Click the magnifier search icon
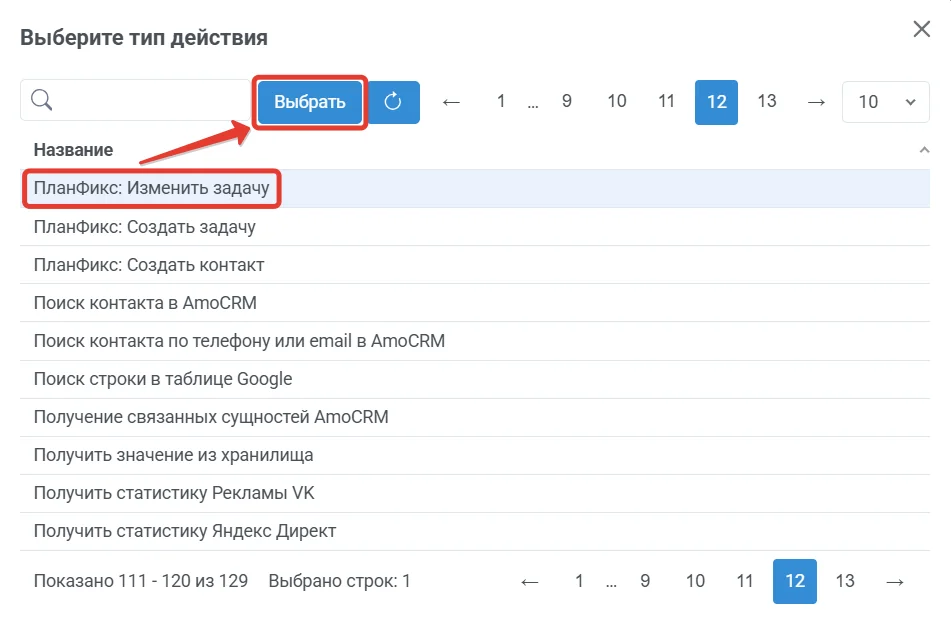The height and width of the screenshot is (641, 951). coord(41,99)
